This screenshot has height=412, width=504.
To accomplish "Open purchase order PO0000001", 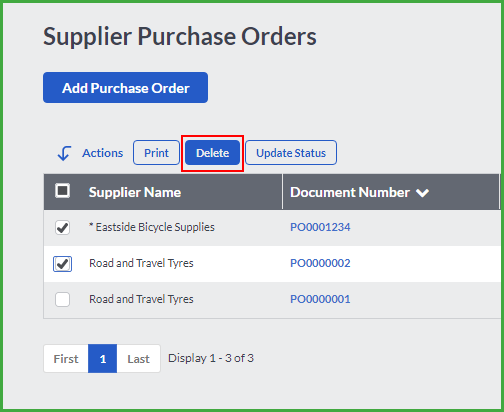I will pos(320,299).
